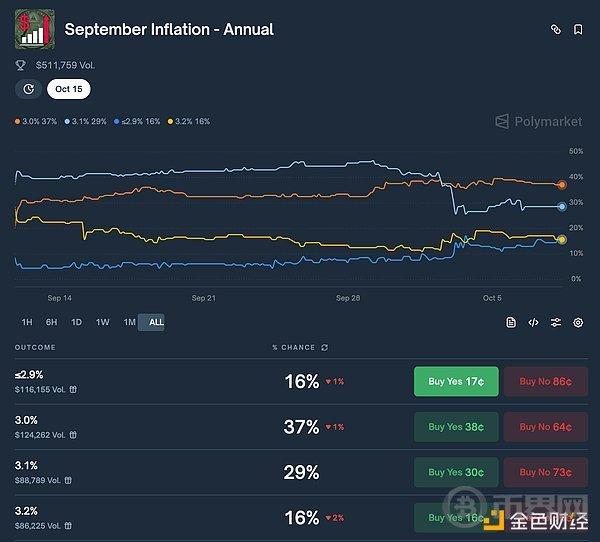Screen dimensions: 600x542
Task: Select the Oct 15 date pill
Action: point(68,89)
